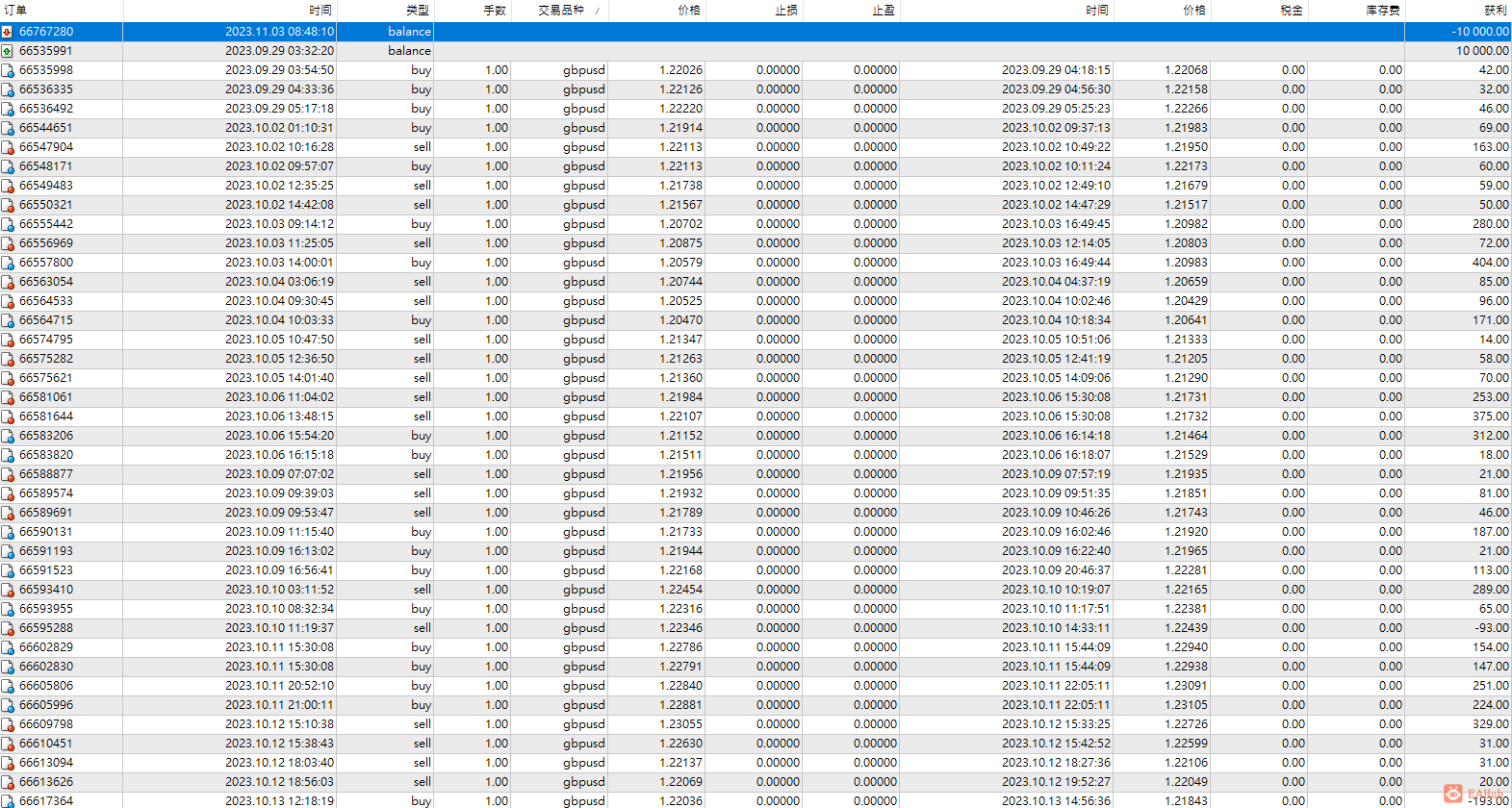This screenshot has height=808, width=1512.
Task: Click the trade icon of order 66548171
Action: pyautogui.click(x=7, y=166)
